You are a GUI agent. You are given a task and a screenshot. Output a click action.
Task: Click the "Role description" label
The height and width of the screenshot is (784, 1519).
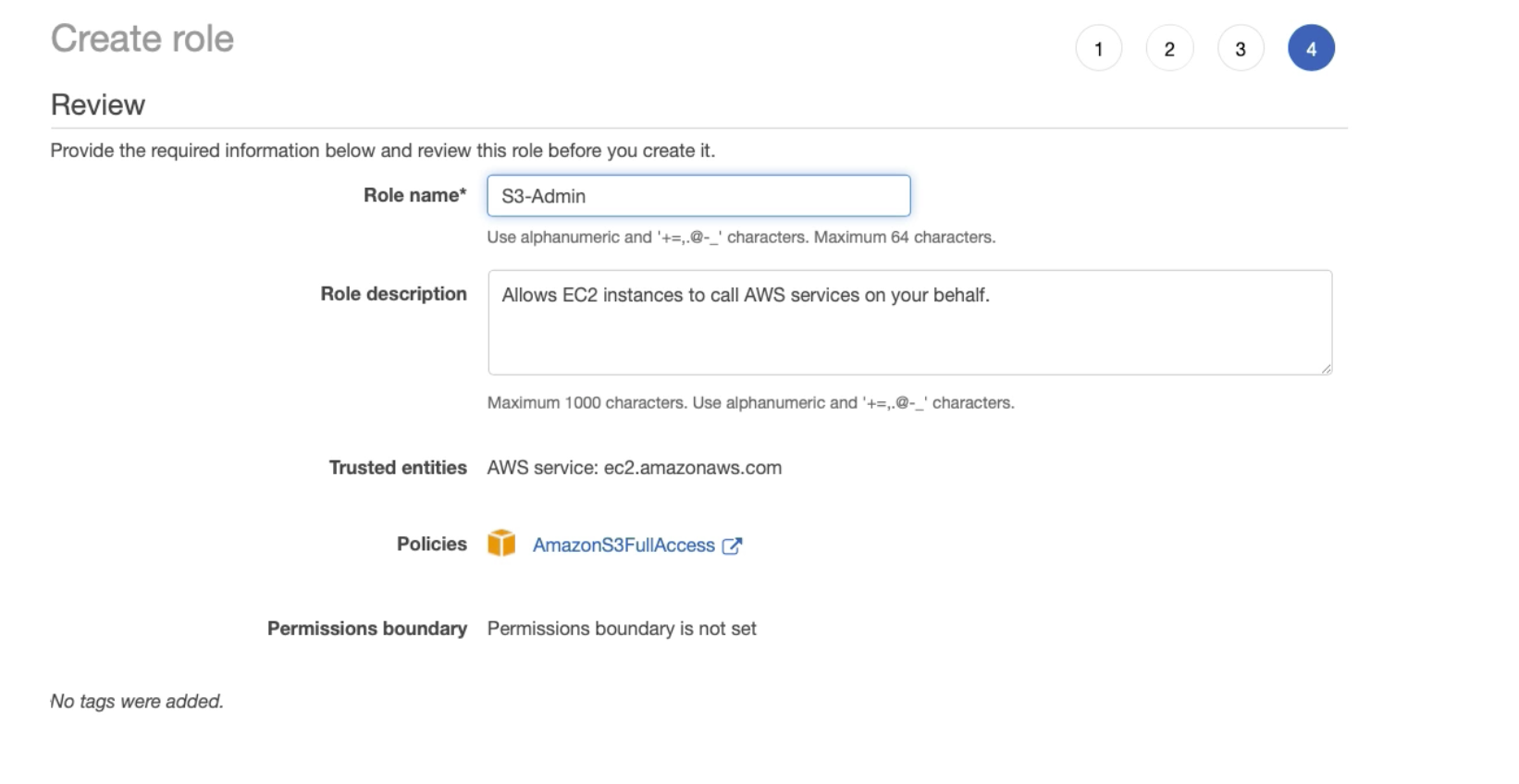(393, 294)
